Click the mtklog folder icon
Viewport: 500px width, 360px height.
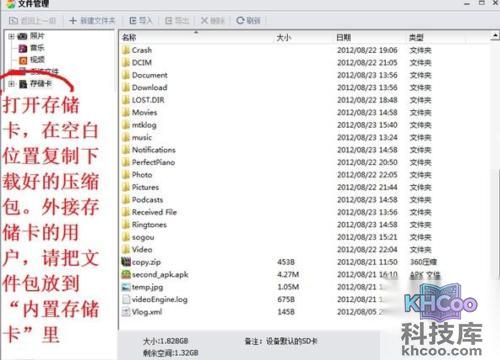[126, 125]
